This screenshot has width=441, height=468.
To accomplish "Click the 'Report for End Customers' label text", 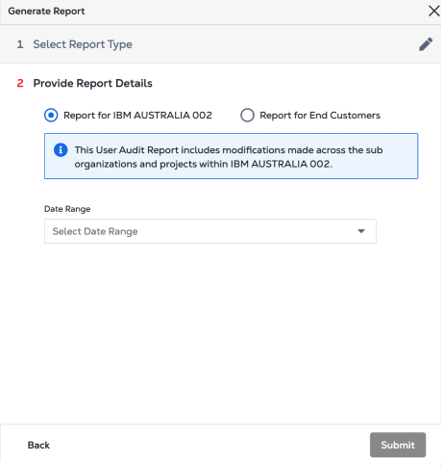I will [320, 115].
